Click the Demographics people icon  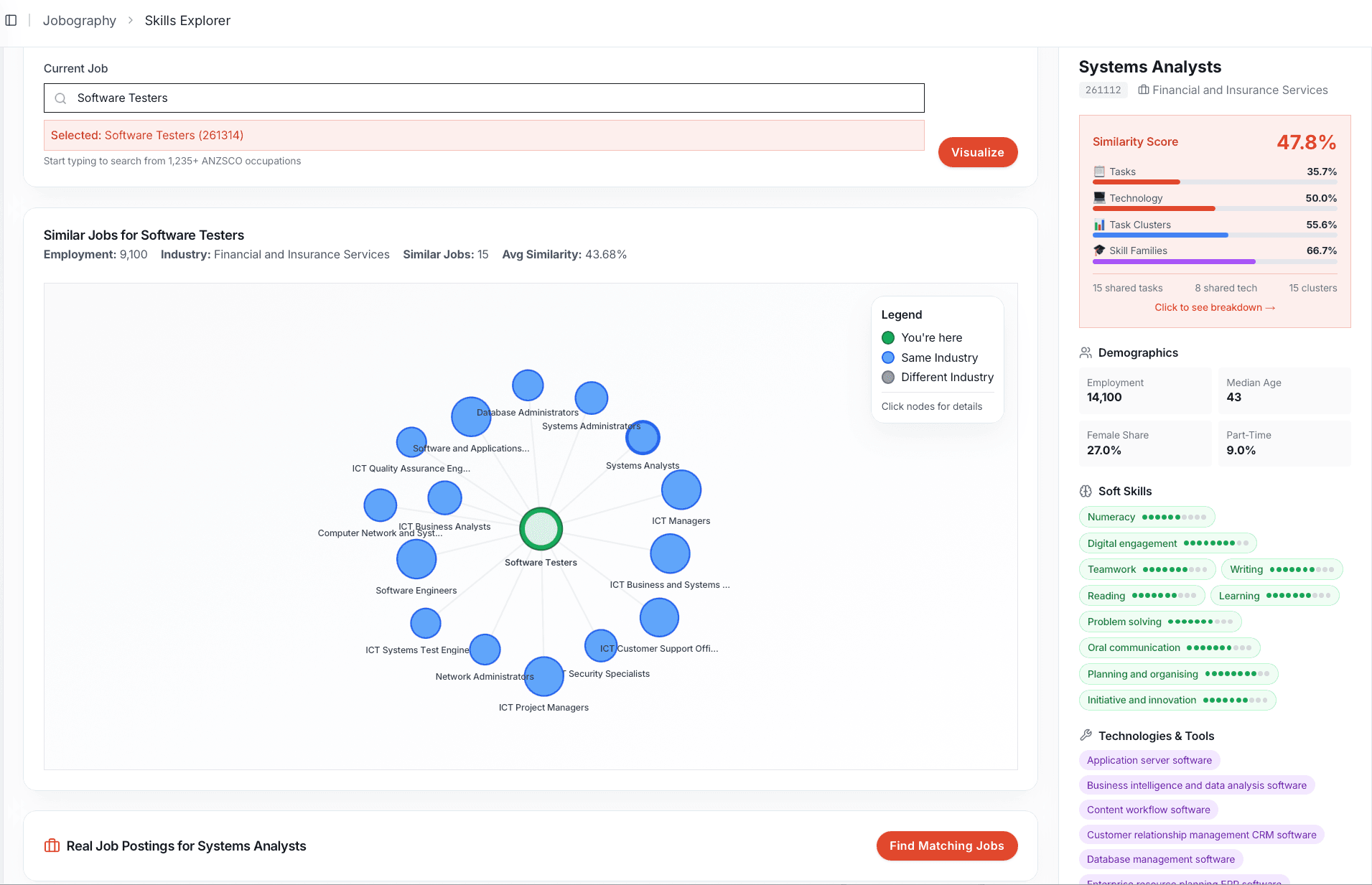tap(1086, 352)
